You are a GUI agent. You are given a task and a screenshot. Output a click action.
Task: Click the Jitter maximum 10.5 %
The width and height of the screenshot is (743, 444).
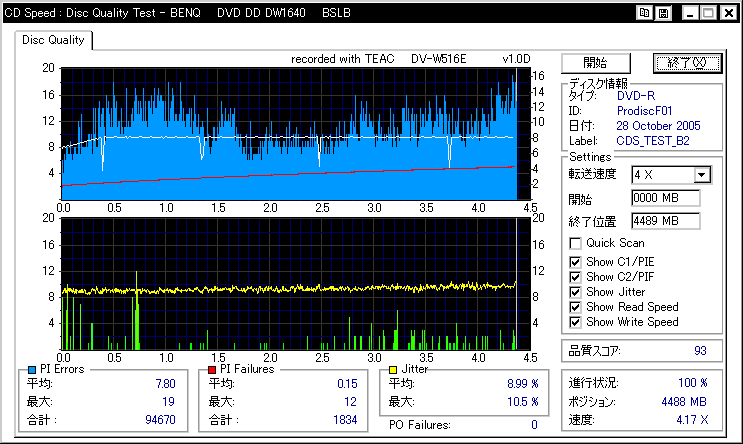[x=523, y=402]
